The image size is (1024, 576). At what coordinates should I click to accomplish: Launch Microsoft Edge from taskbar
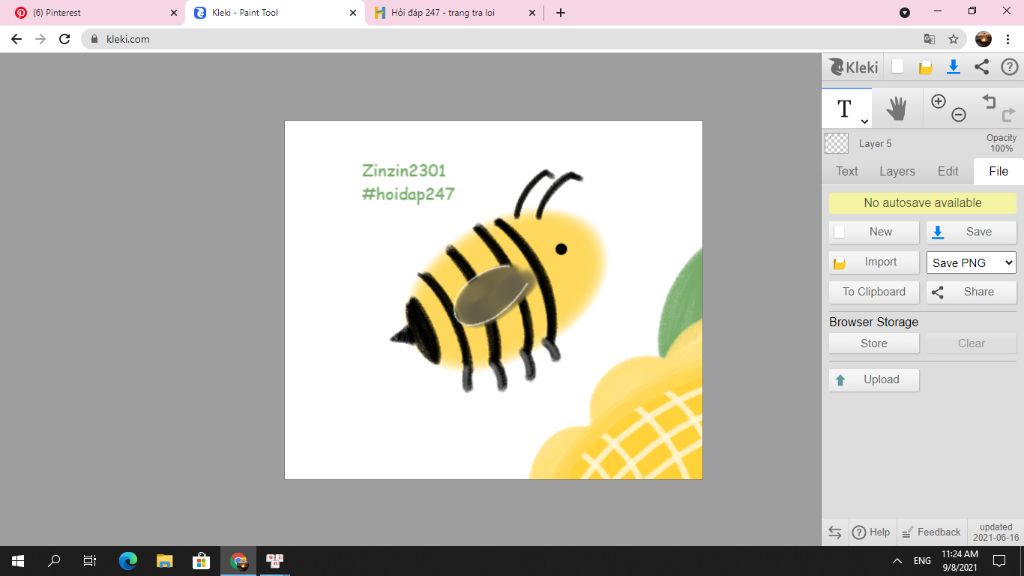click(128, 561)
